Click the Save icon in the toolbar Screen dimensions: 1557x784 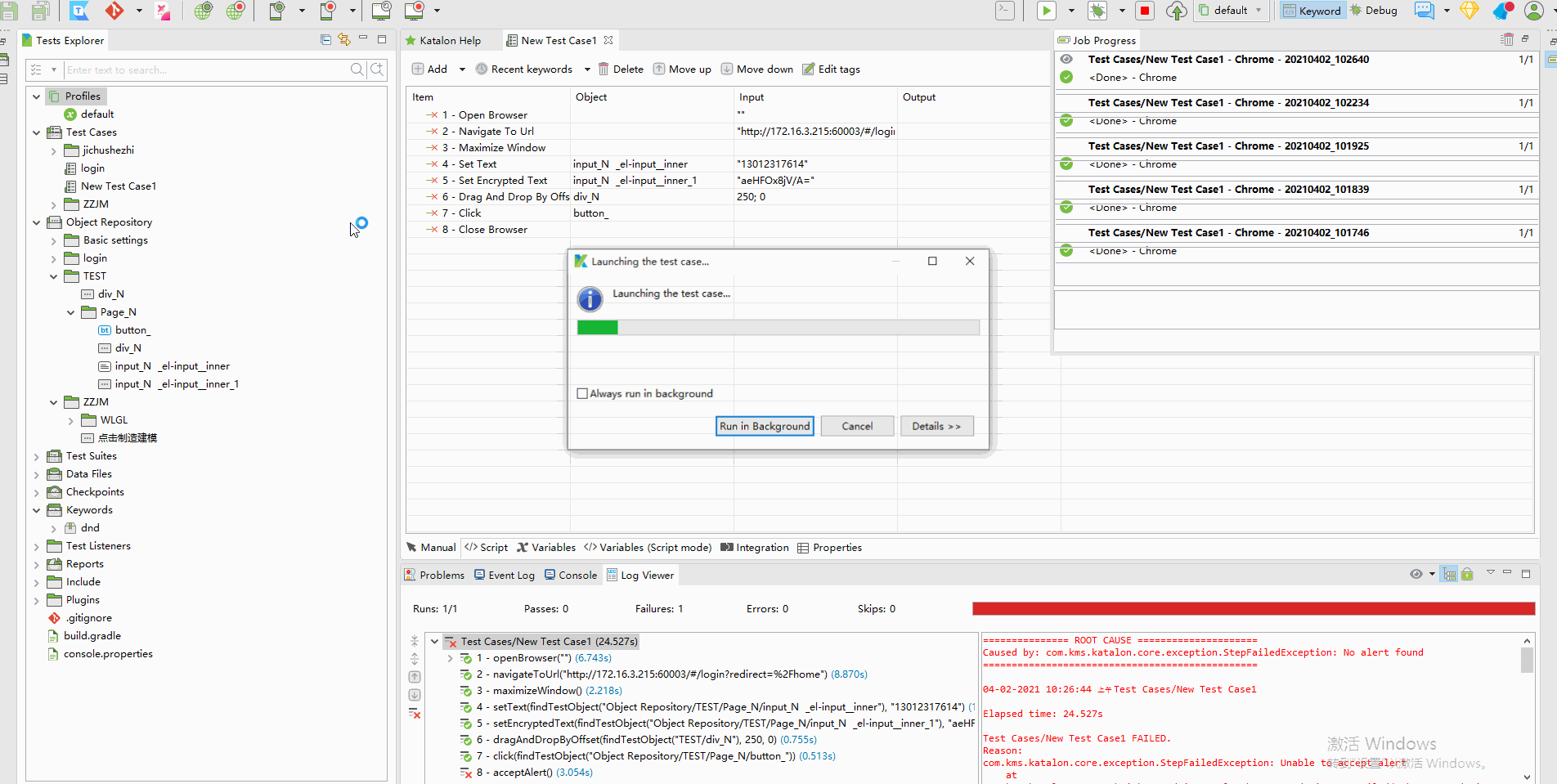pos(9,11)
